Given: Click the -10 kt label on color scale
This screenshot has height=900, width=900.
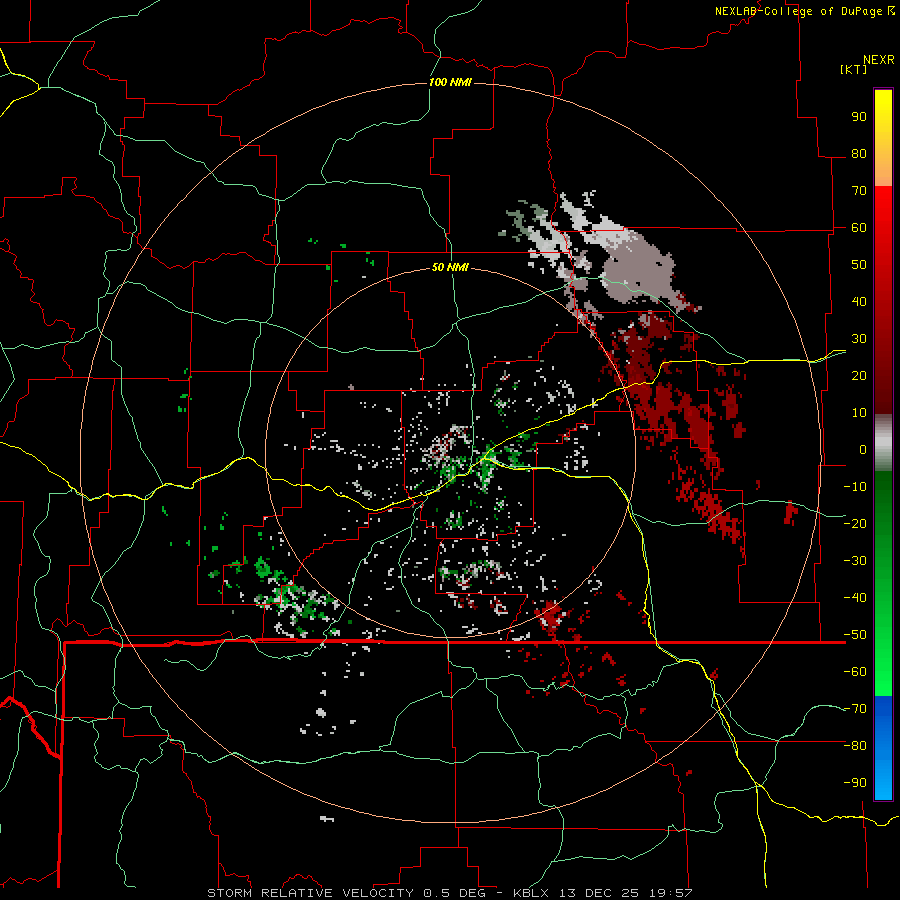Looking at the screenshot, I should click(x=855, y=487).
